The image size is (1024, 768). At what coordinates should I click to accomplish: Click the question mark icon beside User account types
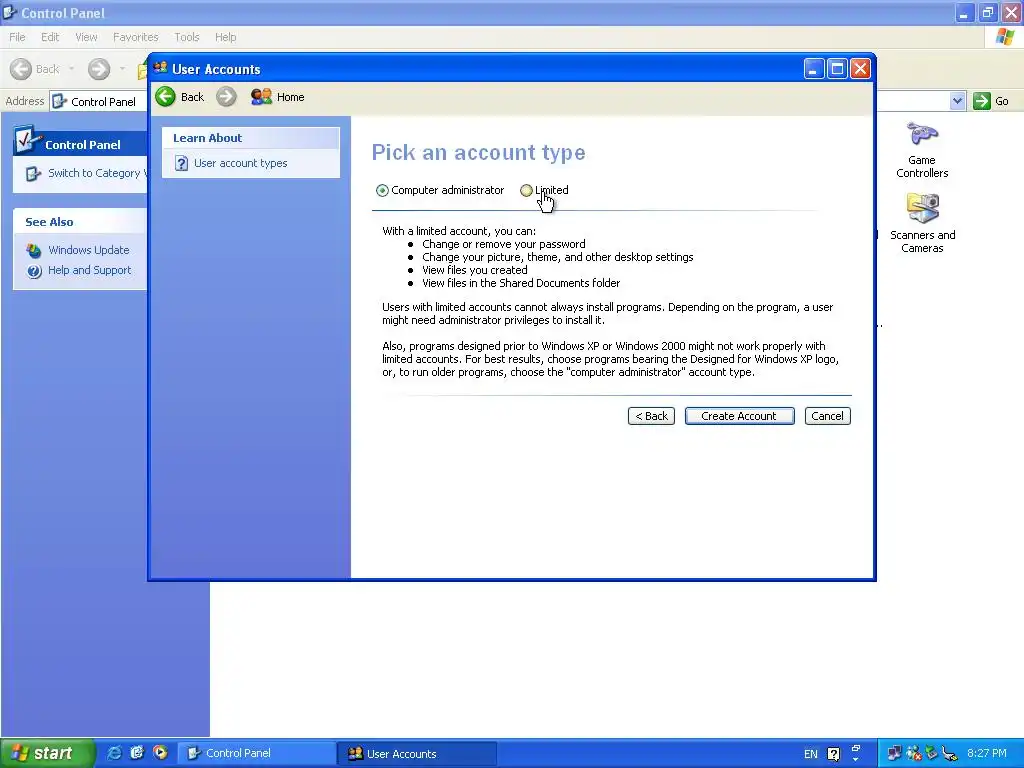click(x=182, y=163)
